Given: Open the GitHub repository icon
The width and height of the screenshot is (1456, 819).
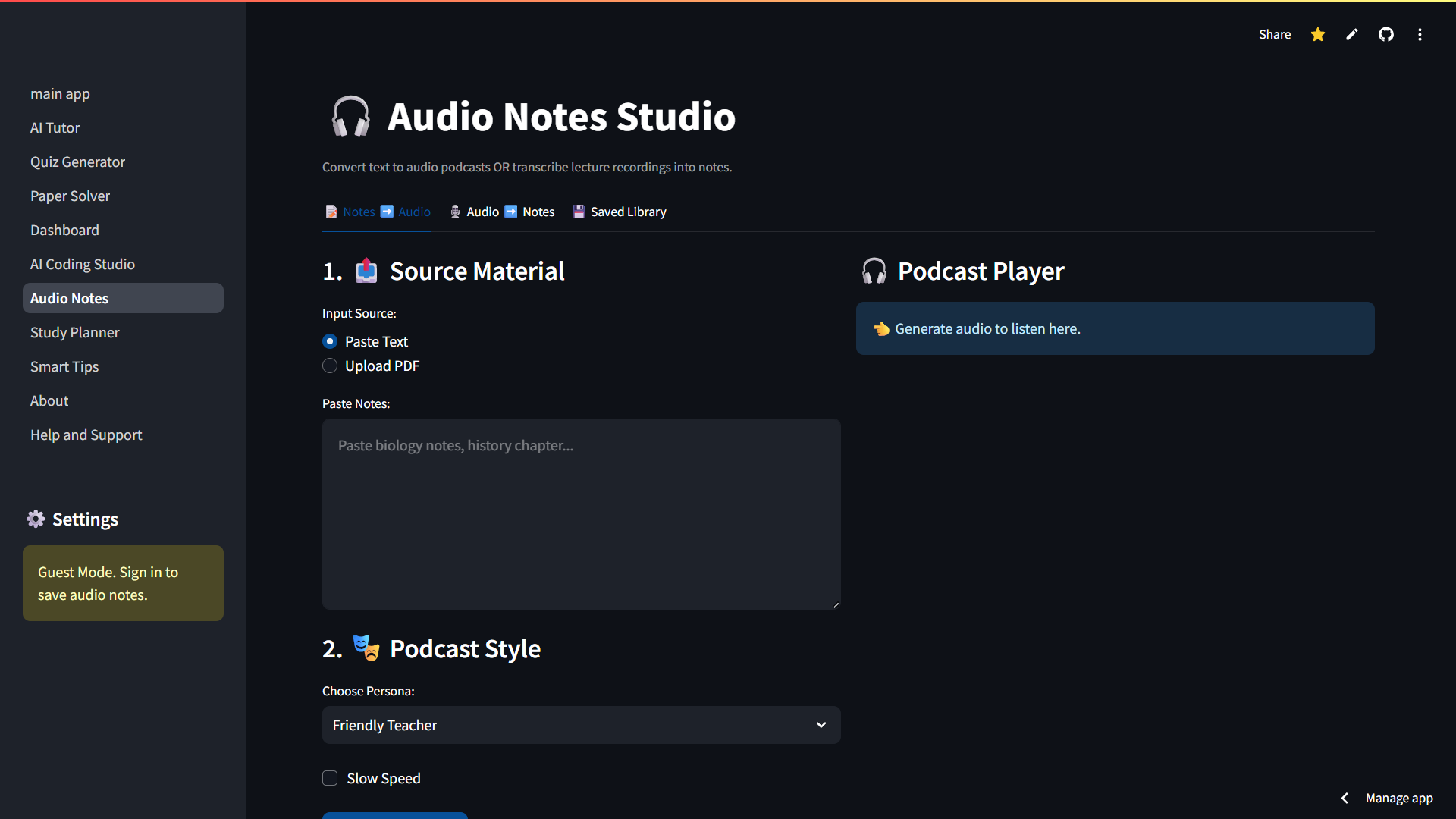Looking at the screenshot, I should pos(1385,34).
